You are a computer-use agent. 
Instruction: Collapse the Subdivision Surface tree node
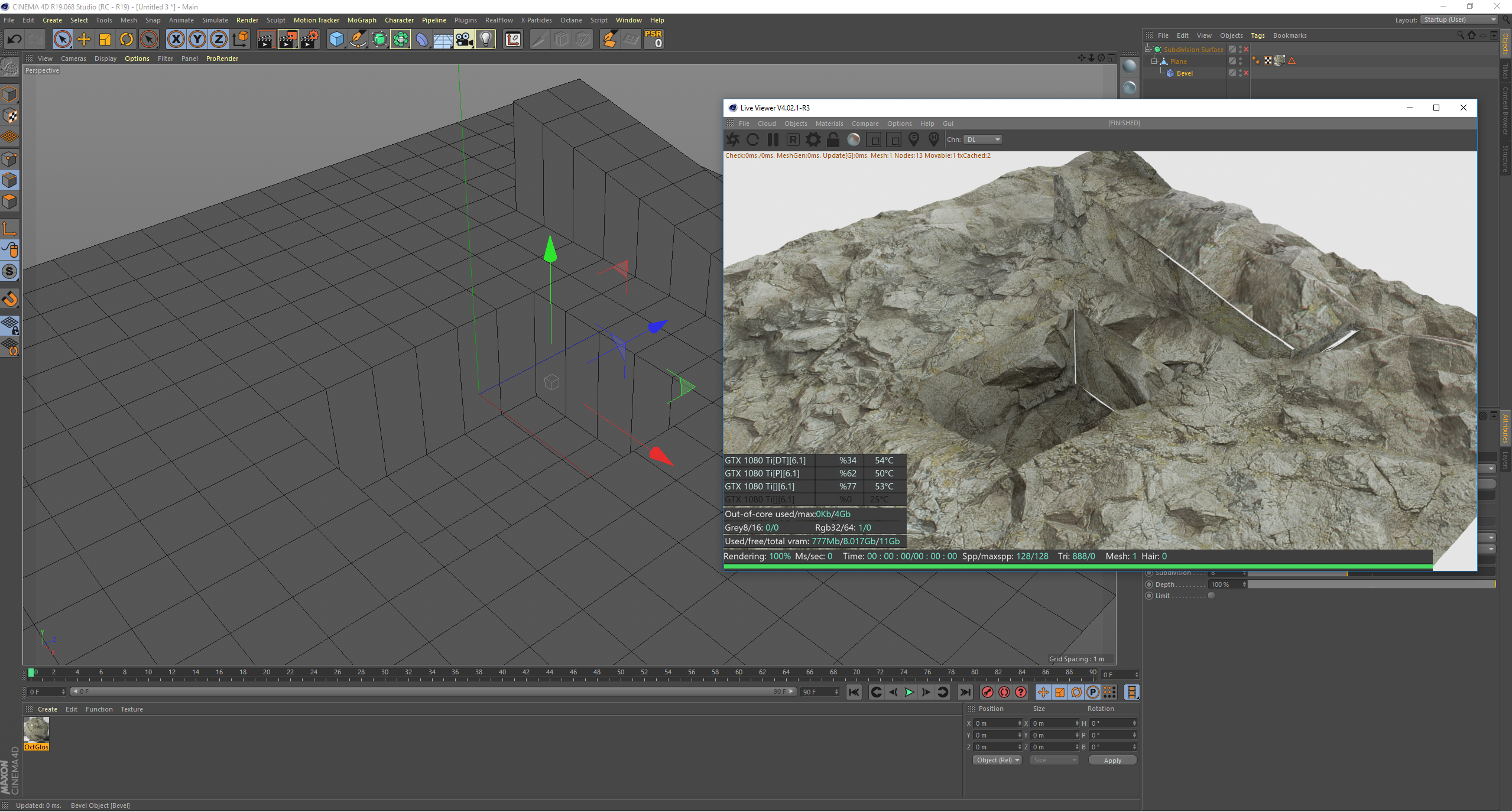coord(1148,50)
